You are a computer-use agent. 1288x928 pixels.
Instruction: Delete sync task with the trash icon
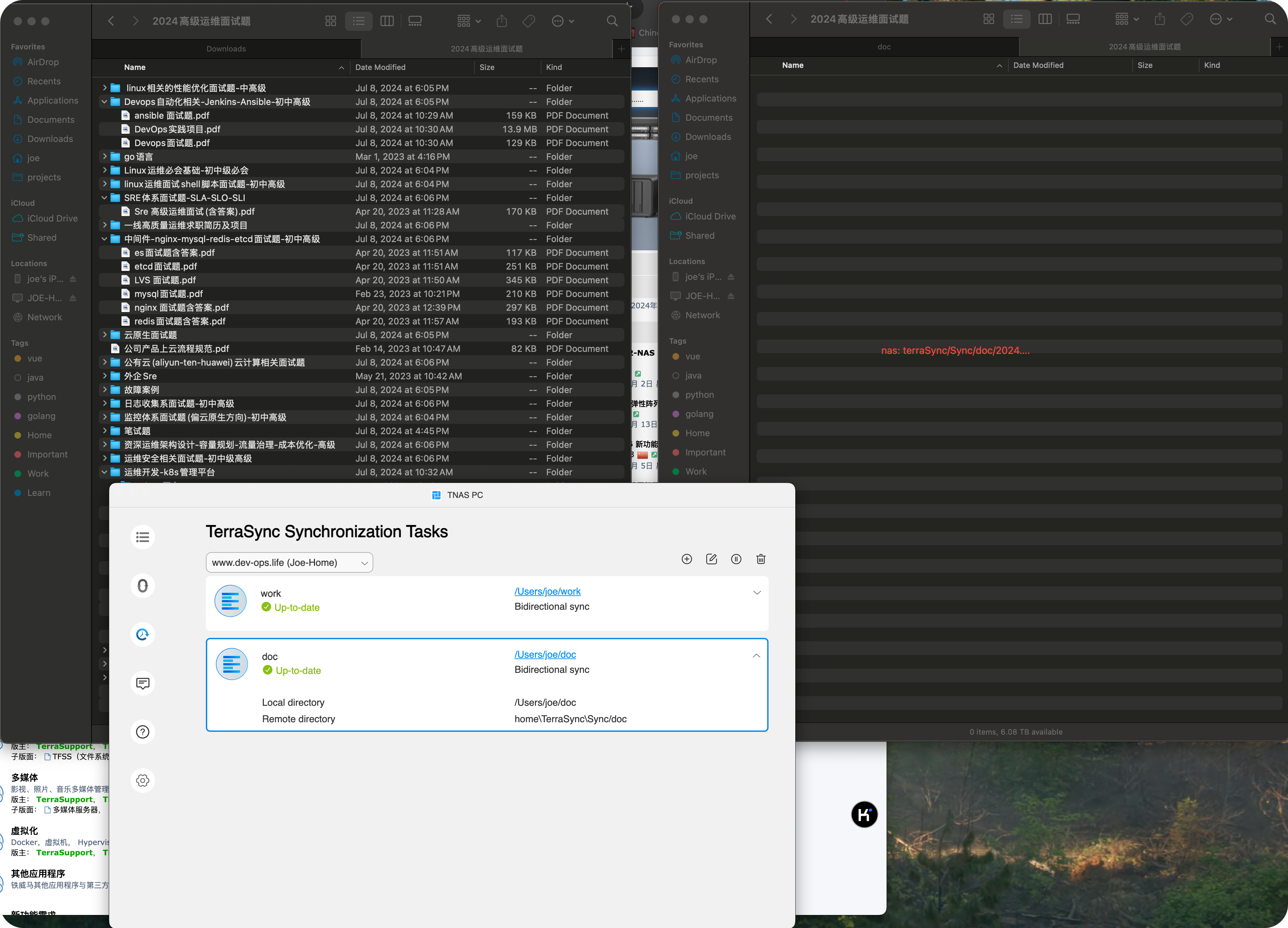pos(761,559)
